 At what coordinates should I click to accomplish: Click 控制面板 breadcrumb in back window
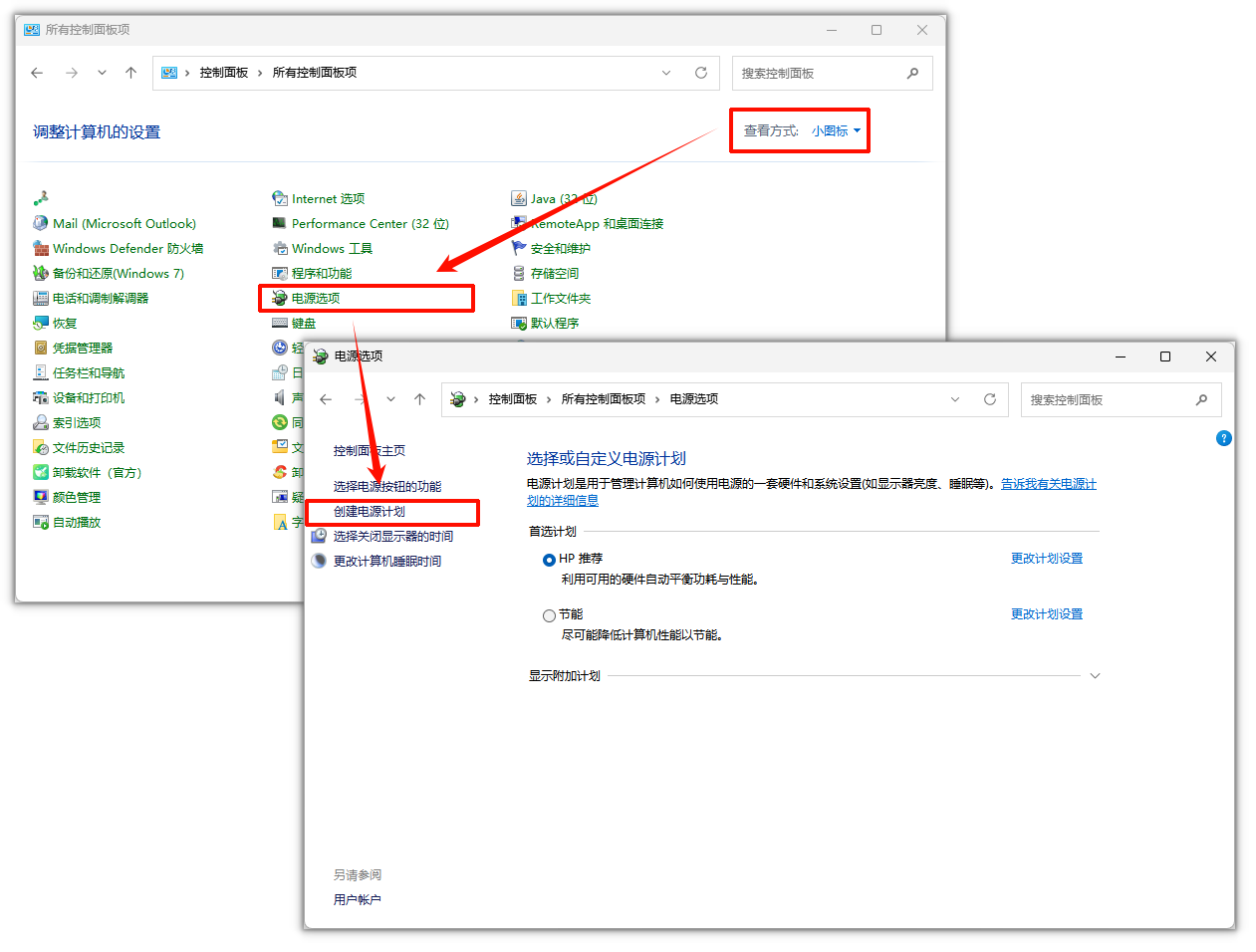pyautogui.click(x=223, y=73)
